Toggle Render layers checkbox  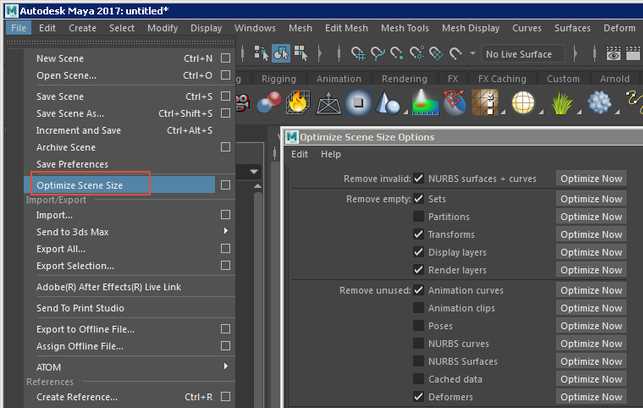pos(418,270)
